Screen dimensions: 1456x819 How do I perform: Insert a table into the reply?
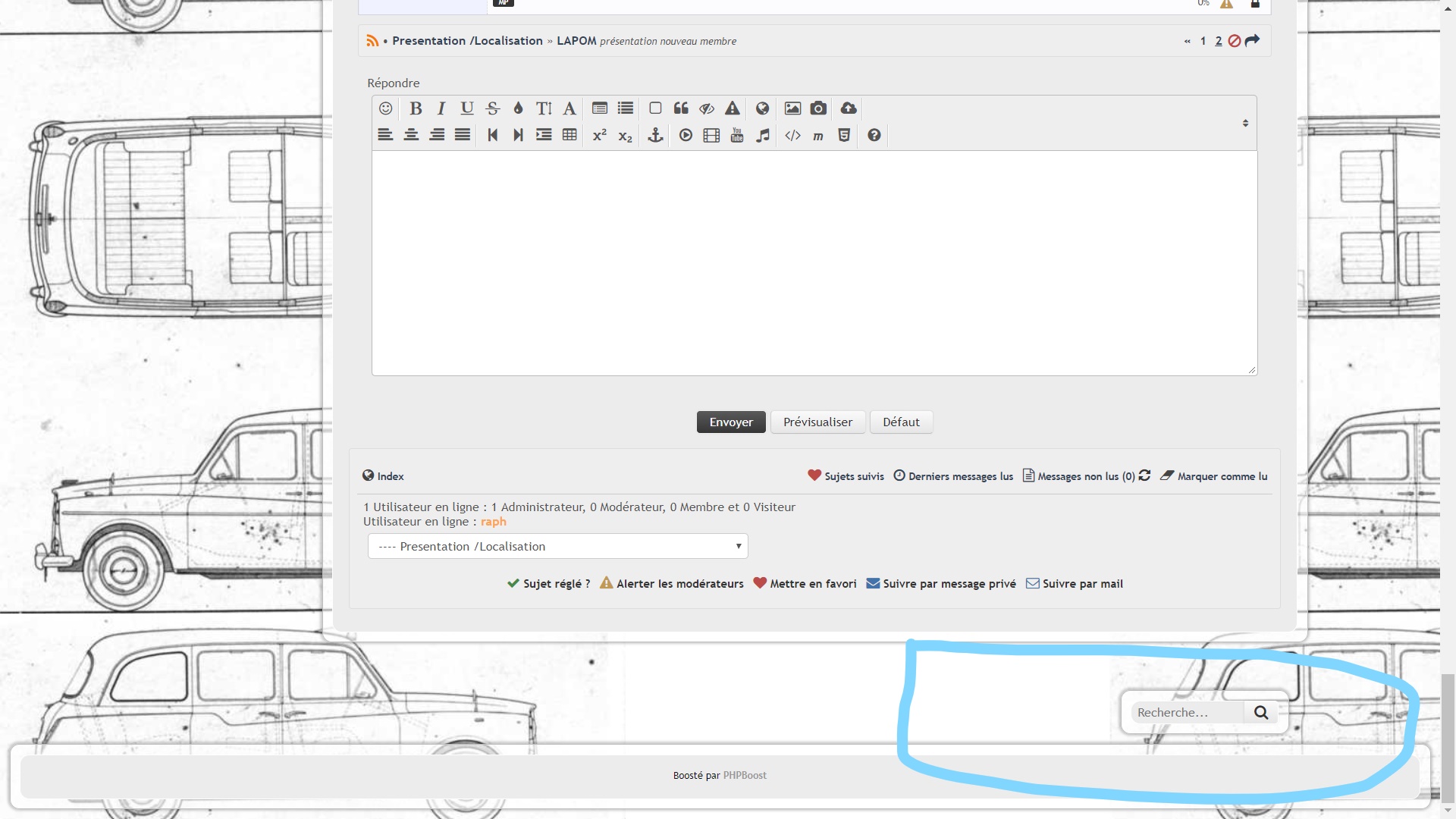click(x=570, y=135)
